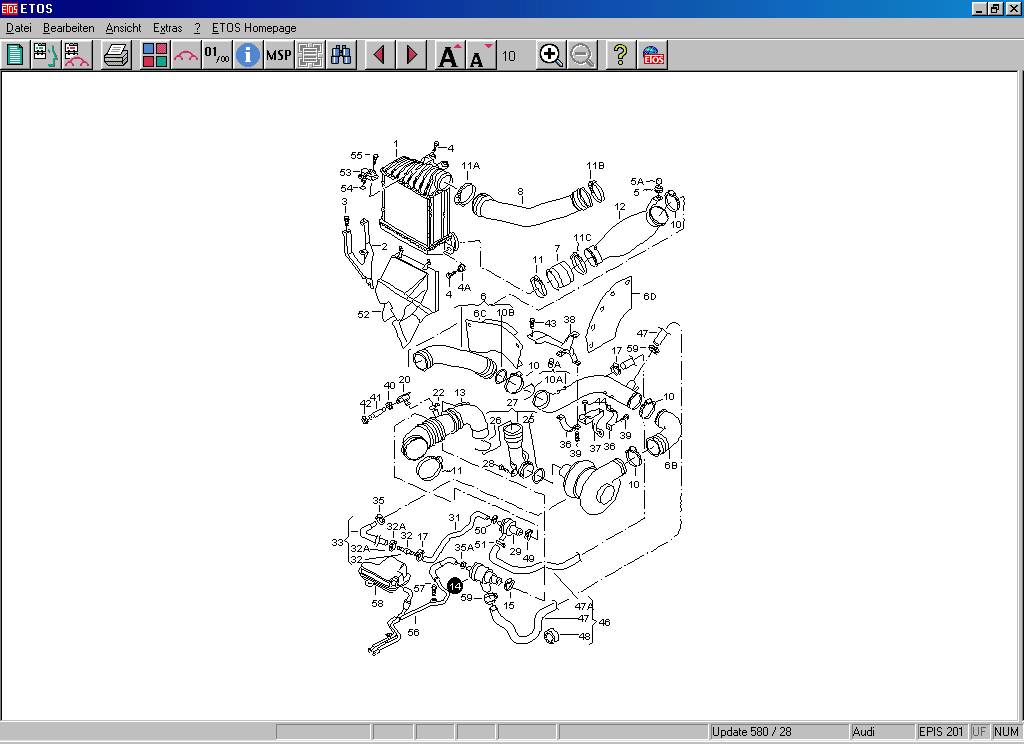The height and width of the screenshot is (744, 1024).
Task: Click the 01/00 toolbar icon
Action: tap(217, 55)
